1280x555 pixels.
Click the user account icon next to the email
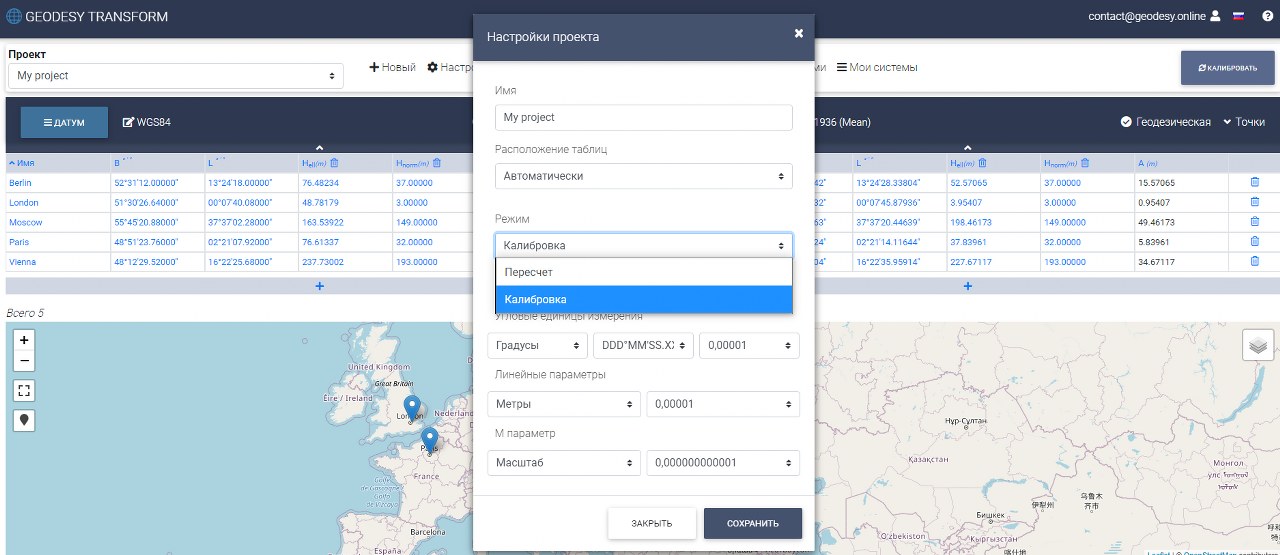coord(1215,16)
